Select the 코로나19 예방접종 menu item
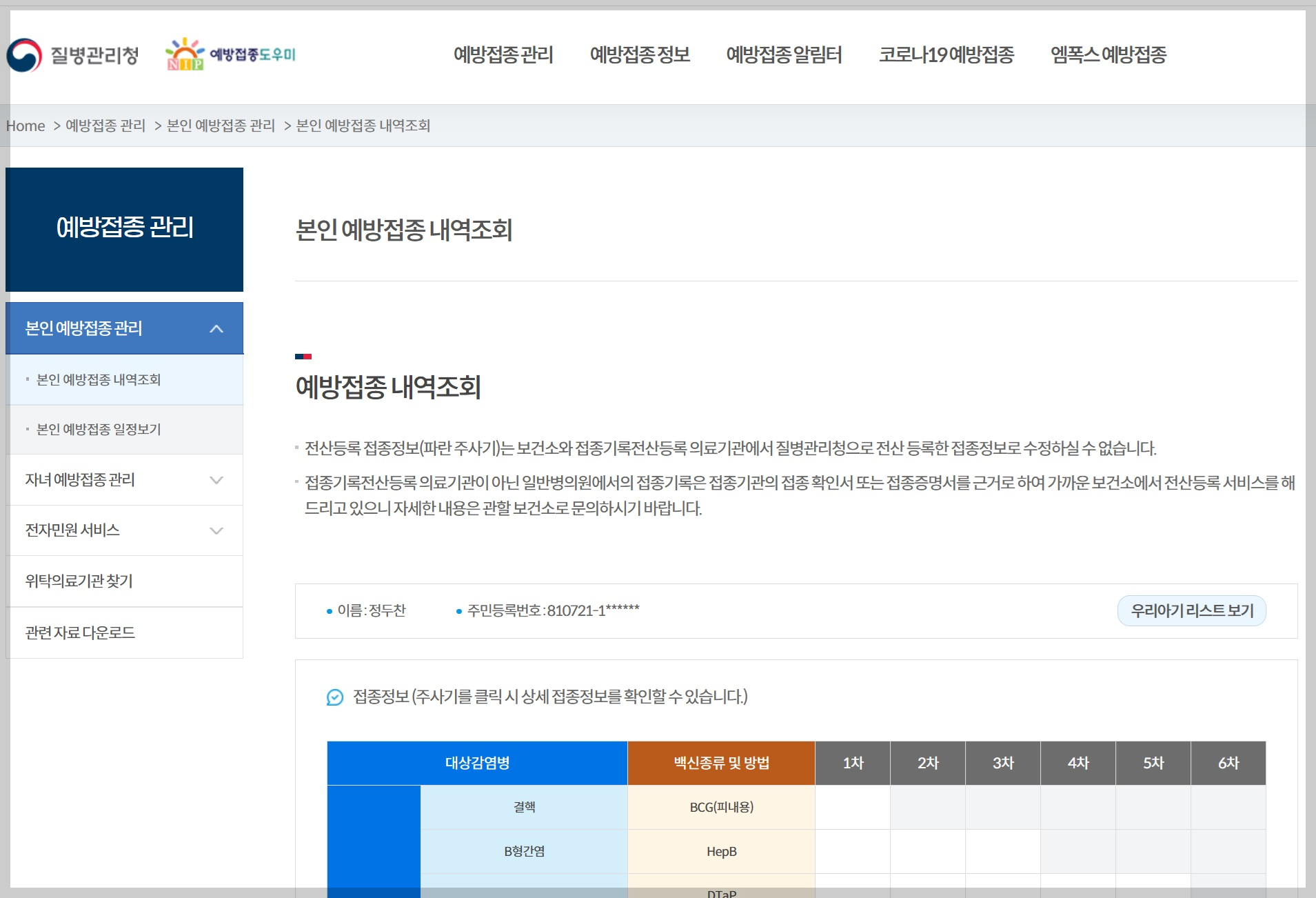Viewport: 1316px width, 898px height. click(947, 55)
